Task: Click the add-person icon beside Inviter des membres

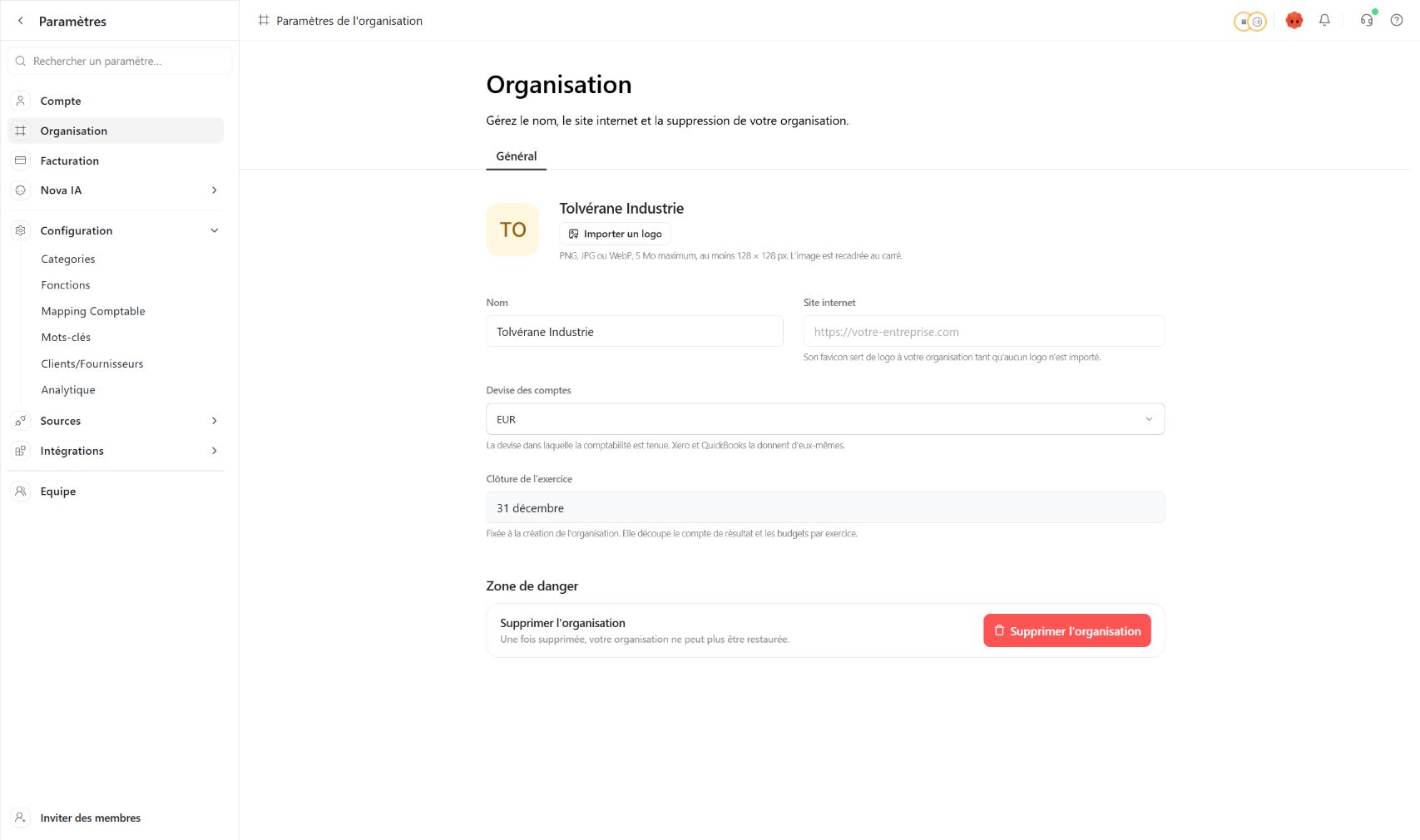Action: point(21,818)
